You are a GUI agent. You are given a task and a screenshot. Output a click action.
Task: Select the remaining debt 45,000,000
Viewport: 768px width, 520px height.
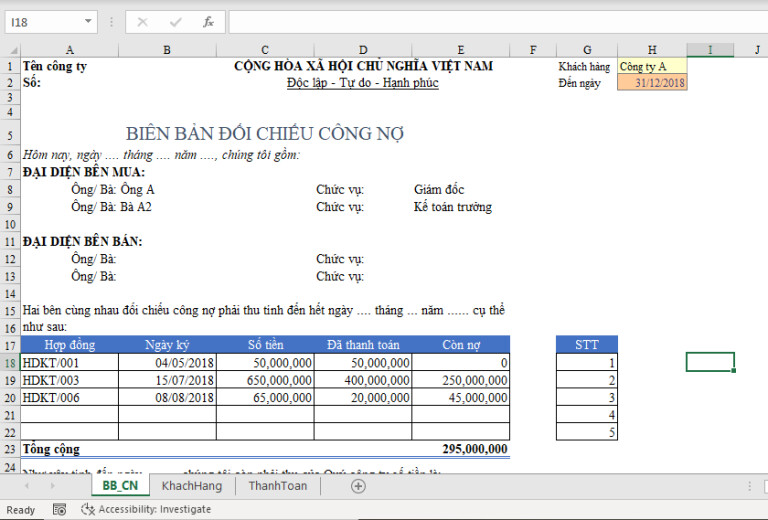point(461,398)
